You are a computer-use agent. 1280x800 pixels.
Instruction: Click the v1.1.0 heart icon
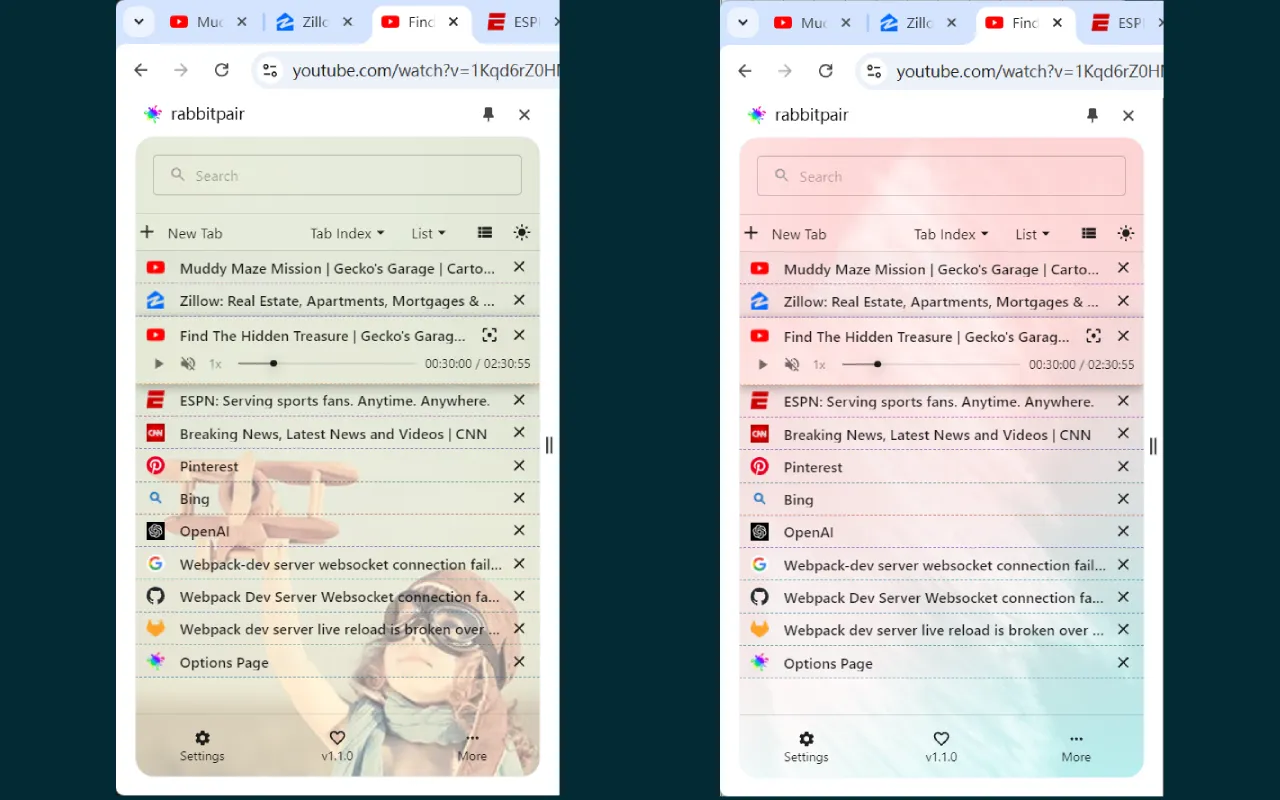(x=337, y=738)
